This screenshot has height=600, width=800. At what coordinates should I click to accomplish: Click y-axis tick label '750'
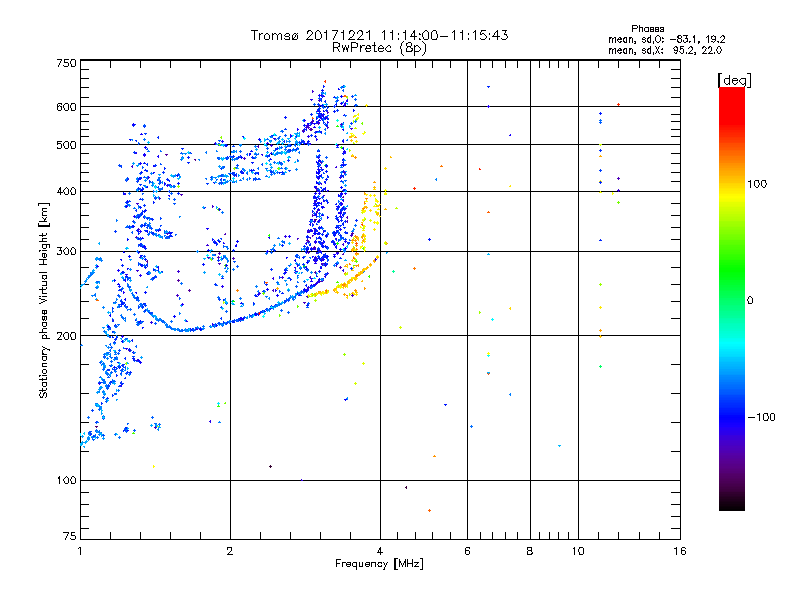(66, 63)
